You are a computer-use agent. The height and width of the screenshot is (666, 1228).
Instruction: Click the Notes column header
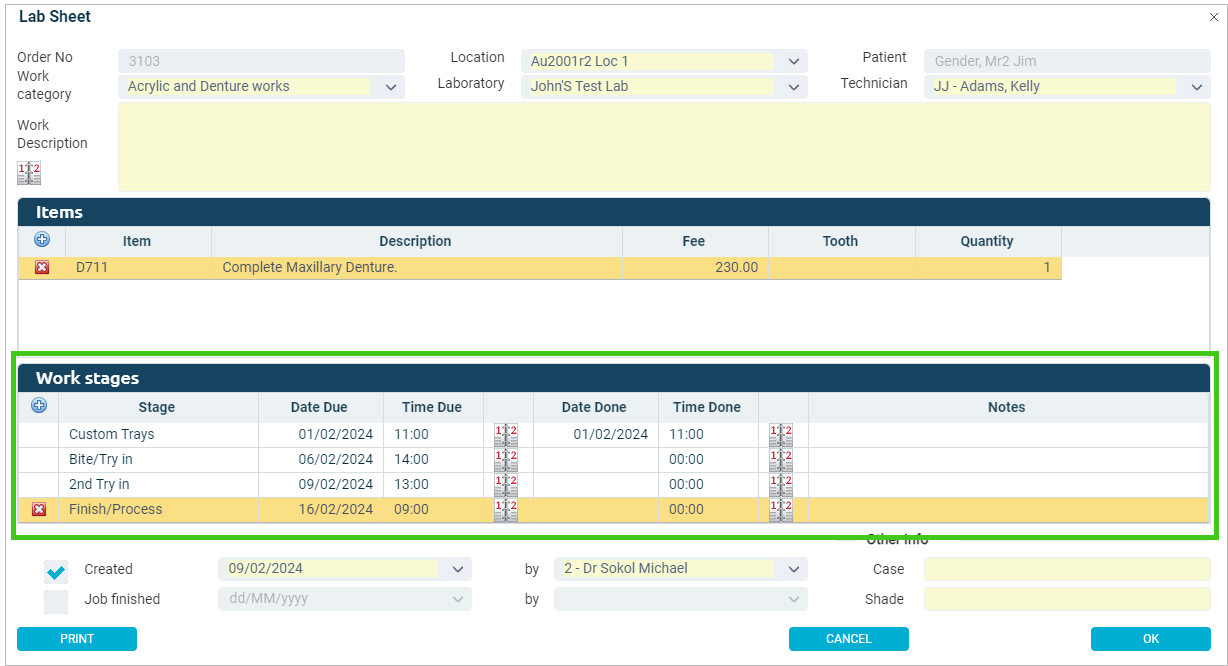(1007, 407)
